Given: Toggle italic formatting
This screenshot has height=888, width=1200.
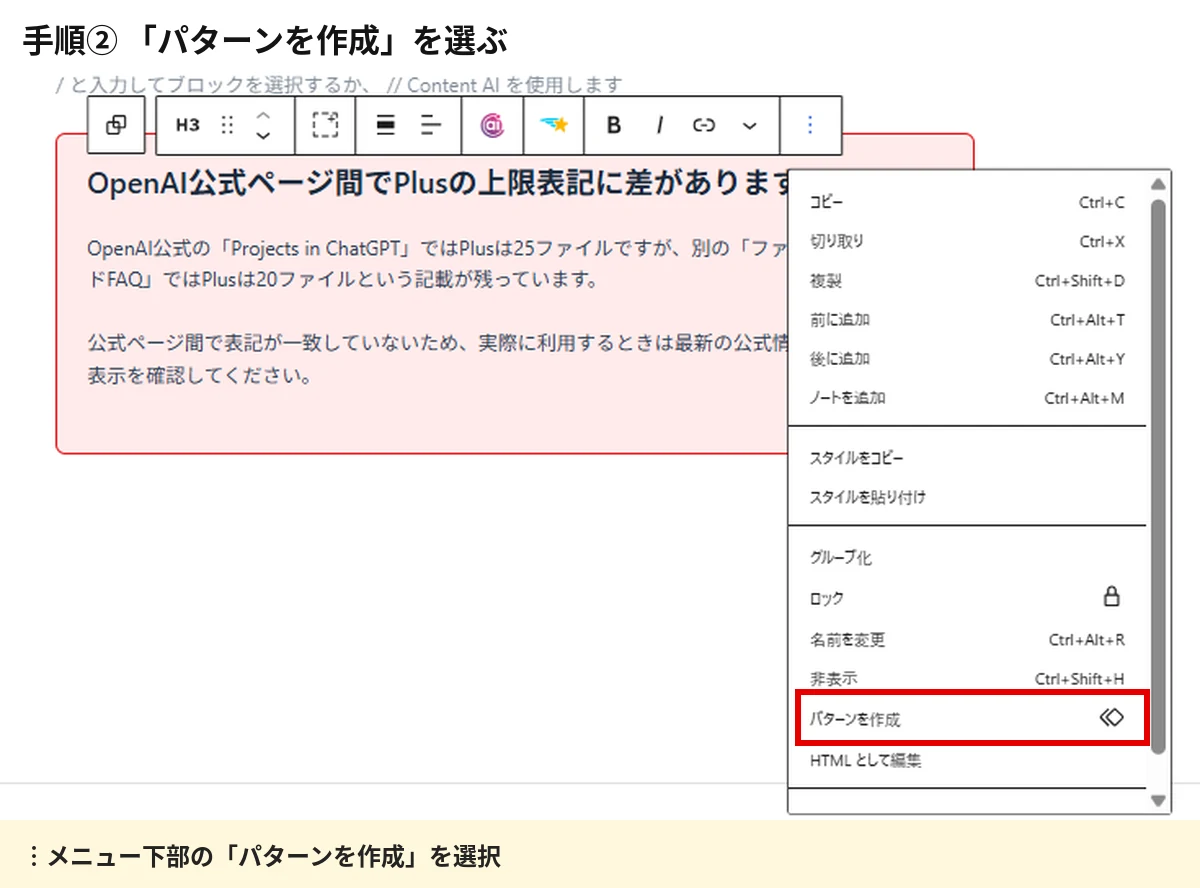Looking at the screenshot, I should [x=660, y=125].
